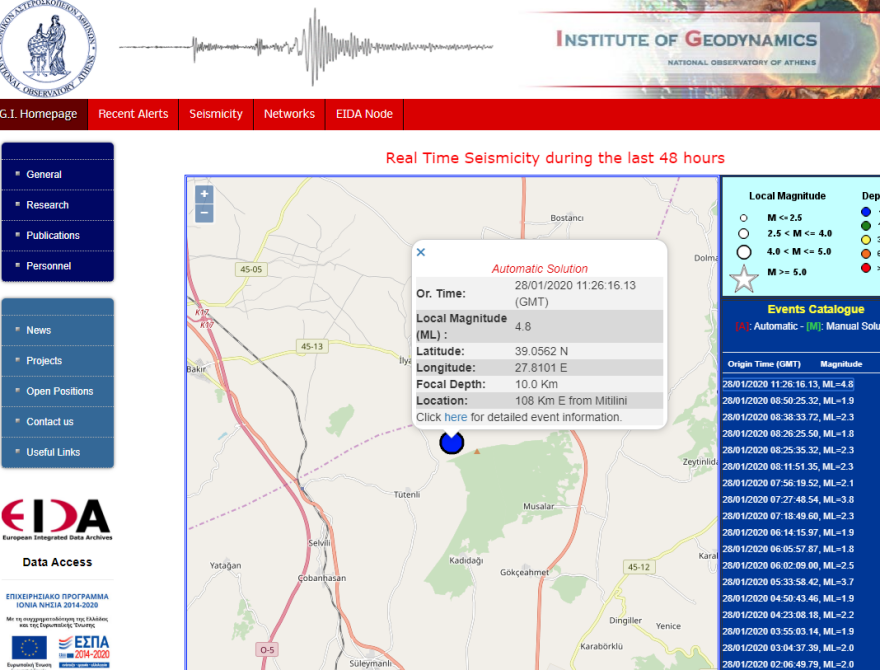Click the EIDA data archives logo

(56, 518)
